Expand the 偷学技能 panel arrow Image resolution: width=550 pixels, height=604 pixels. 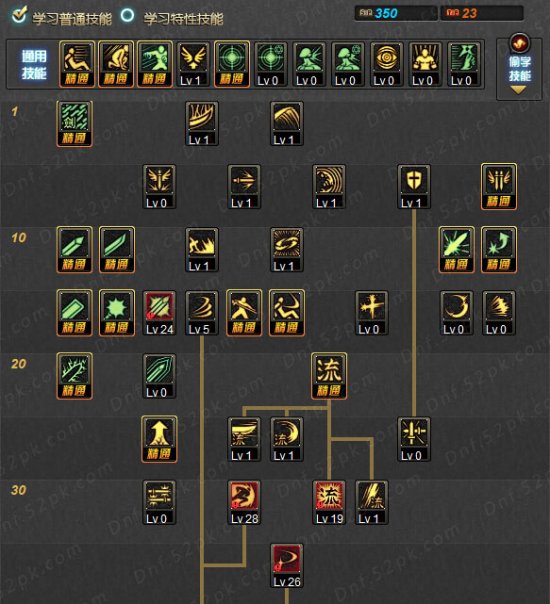pyautogui.click(x=518, y=90)
